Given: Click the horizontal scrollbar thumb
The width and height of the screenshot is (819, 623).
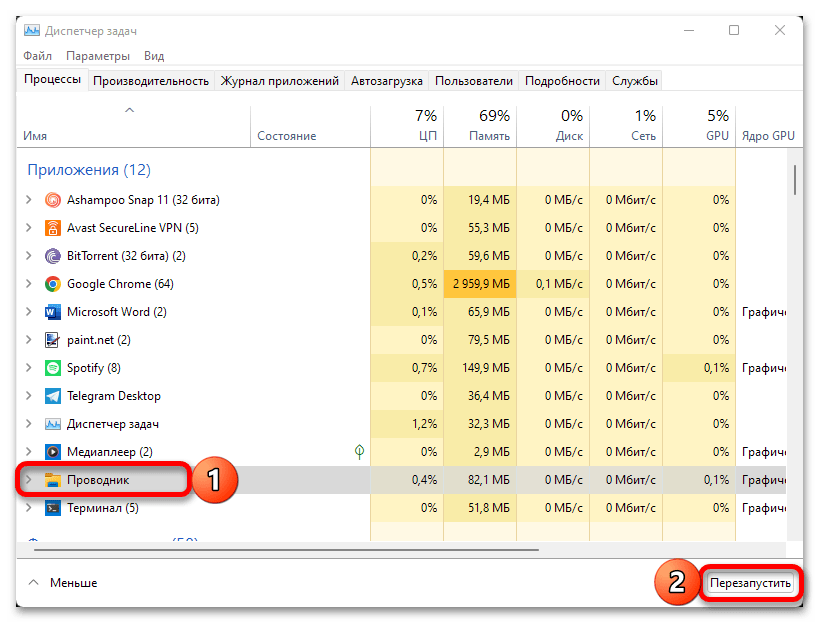Looking at the screenshot, I should [286, 549].
